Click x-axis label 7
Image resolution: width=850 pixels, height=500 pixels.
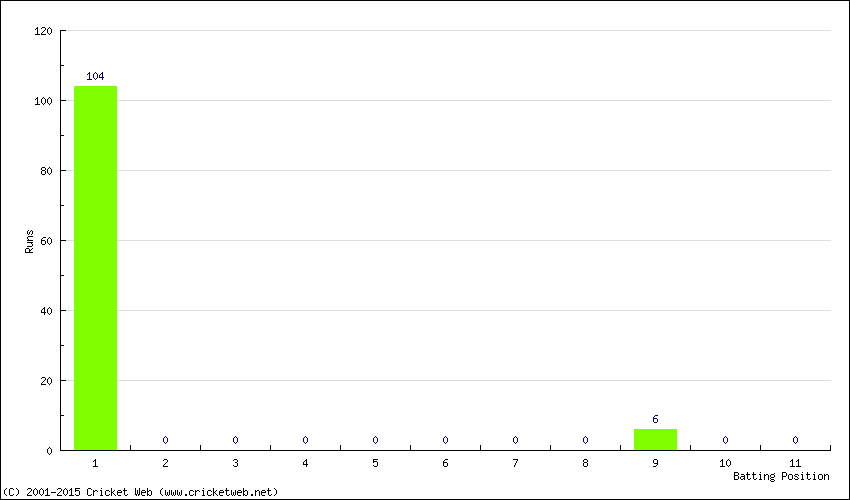(x=515, y=463)
